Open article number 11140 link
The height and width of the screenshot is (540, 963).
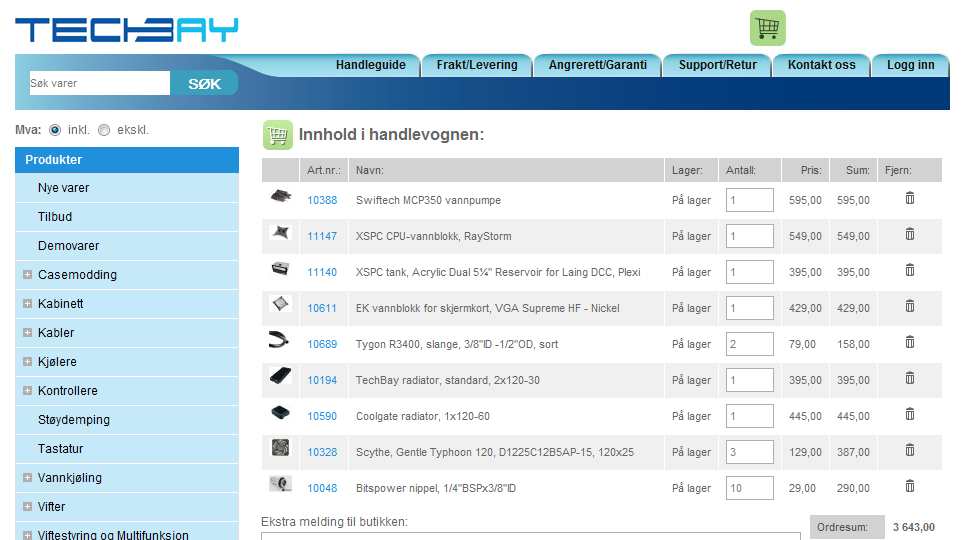[322, 272]
